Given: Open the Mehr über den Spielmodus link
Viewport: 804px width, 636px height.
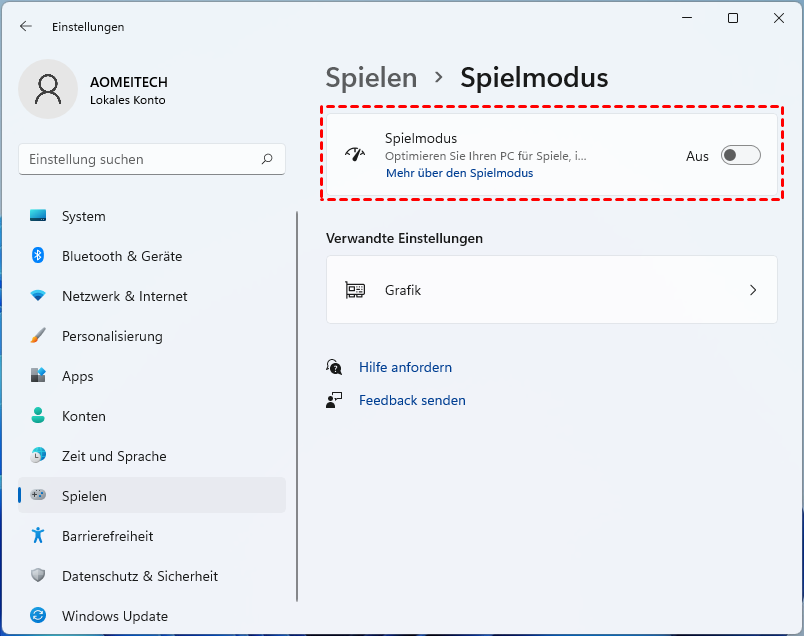Looking at the screenshot, I should point(459,173).
